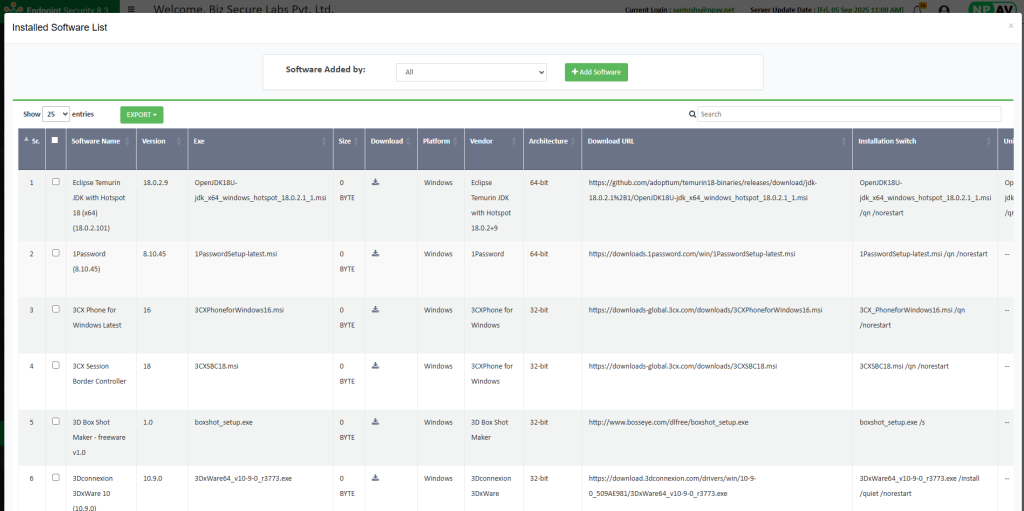The width and height of the screenshot is (1024, 511).
Task: Open the Eclipse Temurin GitHub download URL
Action: 703,190
